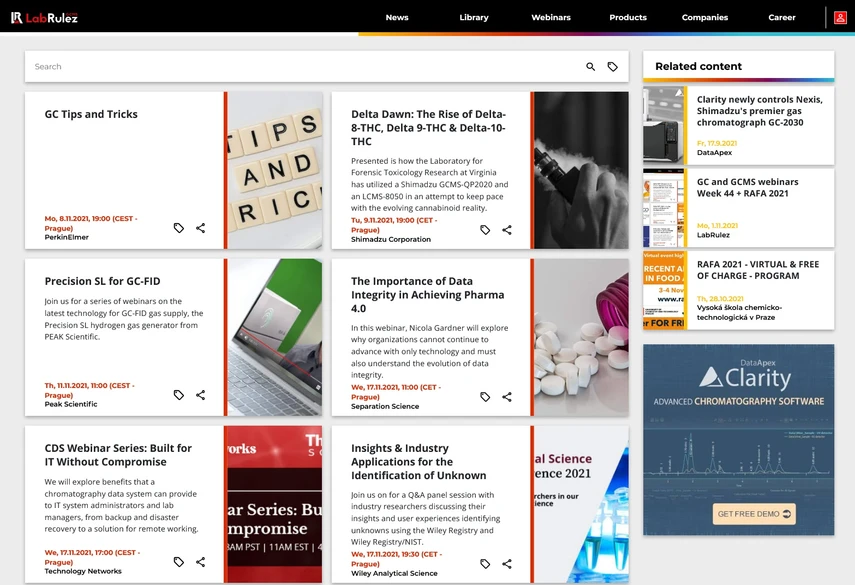The image size is (855, 585).
Task: Open the Career menu
Action: 781,17
